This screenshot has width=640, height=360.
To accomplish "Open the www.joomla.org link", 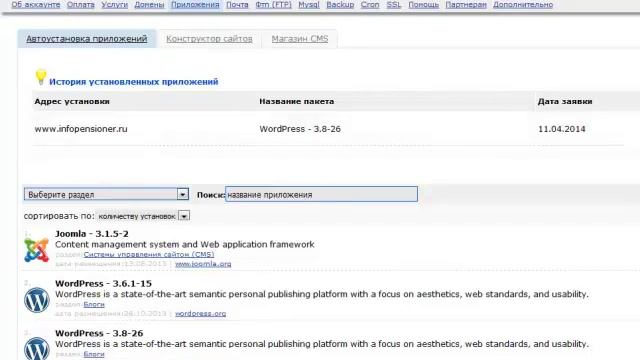I will (x=203, y=264).
